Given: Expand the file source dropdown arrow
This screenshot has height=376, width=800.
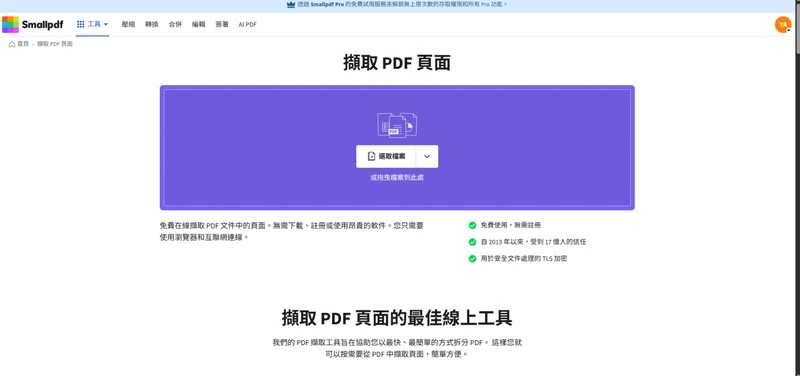Looking at the screenshot, I should click(427, 157).
